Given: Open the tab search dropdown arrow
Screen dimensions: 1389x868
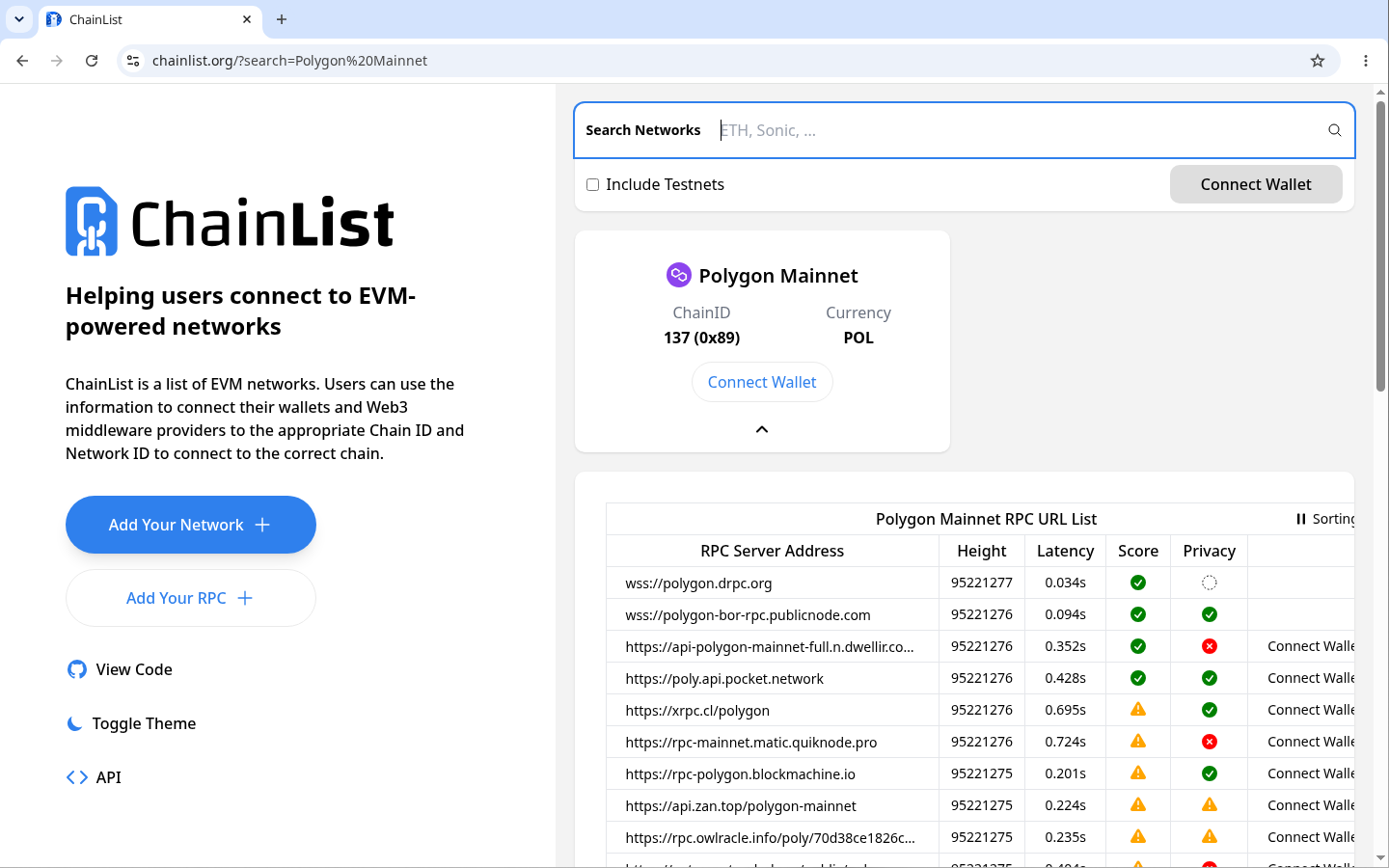Looking at the screenshot, I should pyautogui.click(x=19, y=19).
